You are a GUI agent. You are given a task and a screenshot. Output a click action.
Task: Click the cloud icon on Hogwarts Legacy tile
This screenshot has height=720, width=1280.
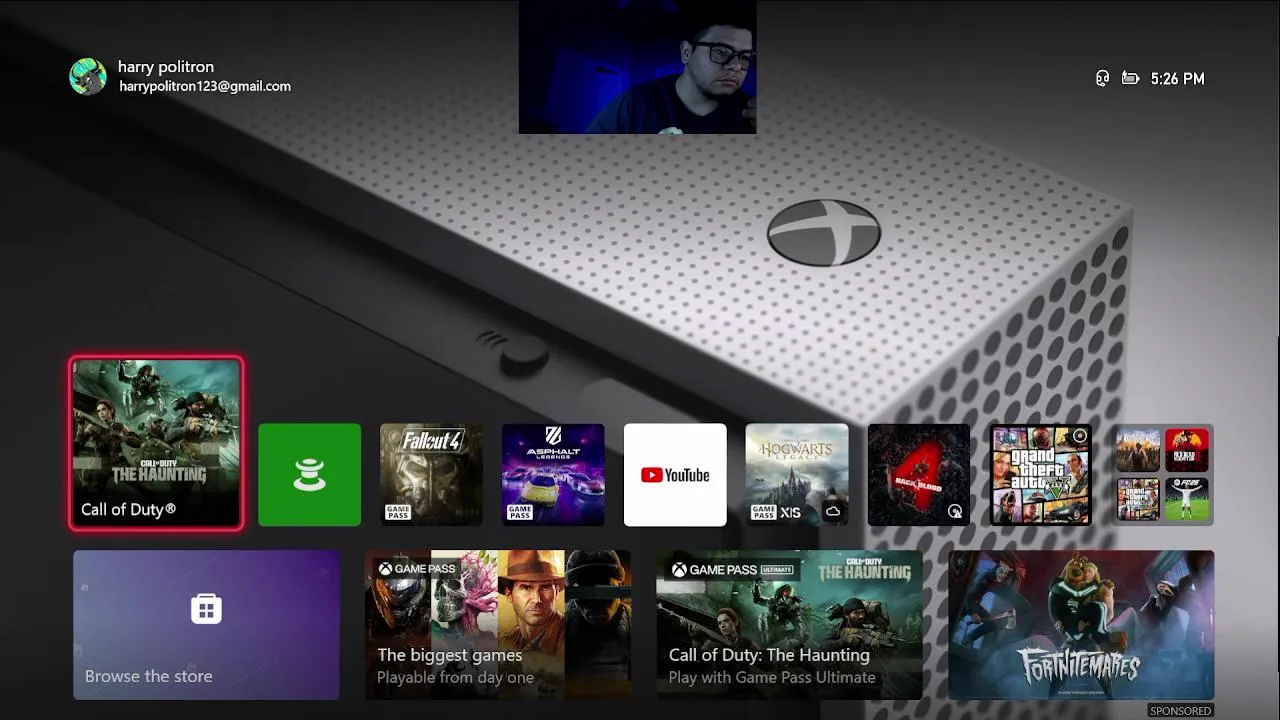[832, 512]
